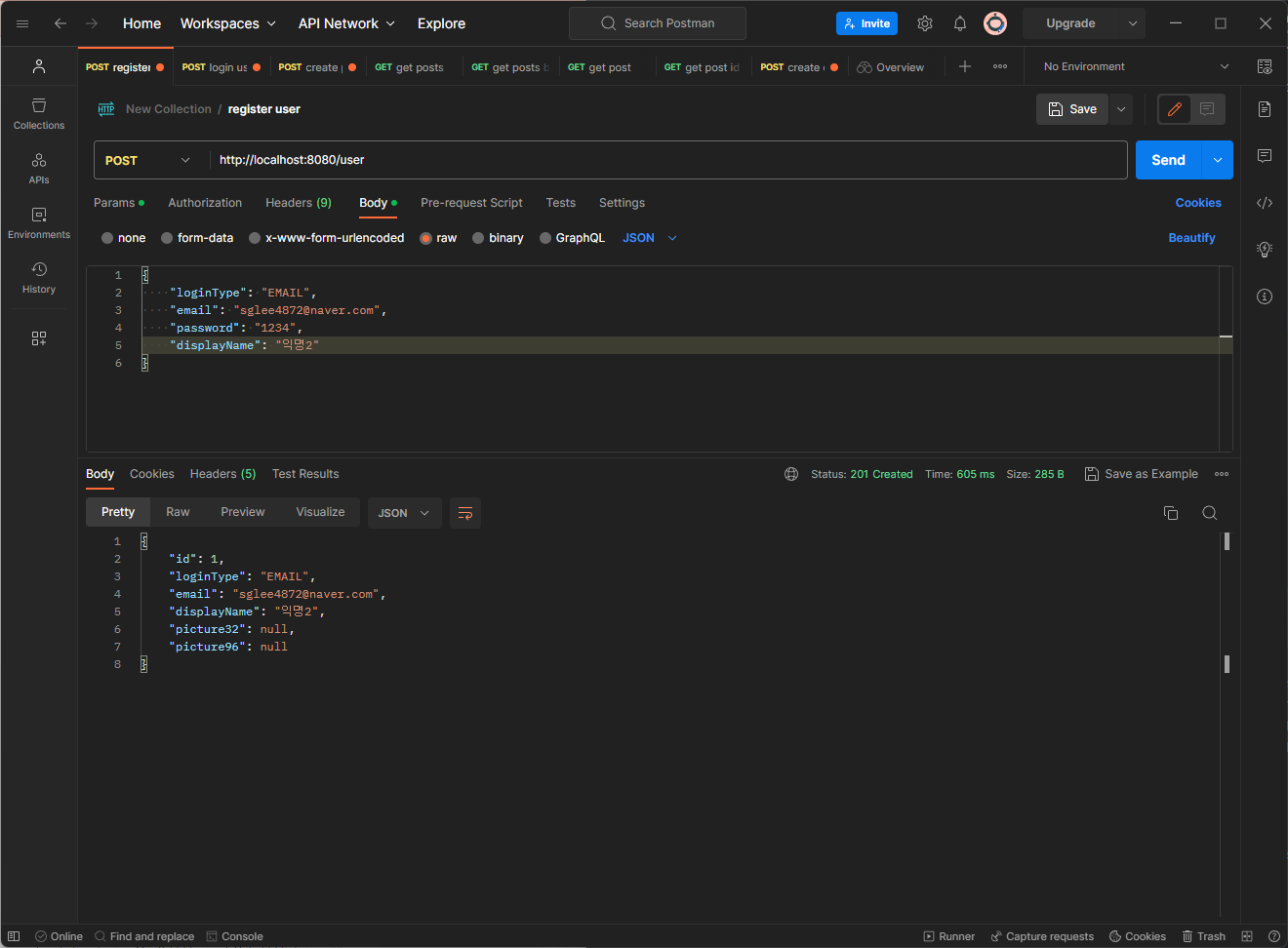Open the No Environment selector
This screenshot has height=948, width=1288.
[1136, 66]
